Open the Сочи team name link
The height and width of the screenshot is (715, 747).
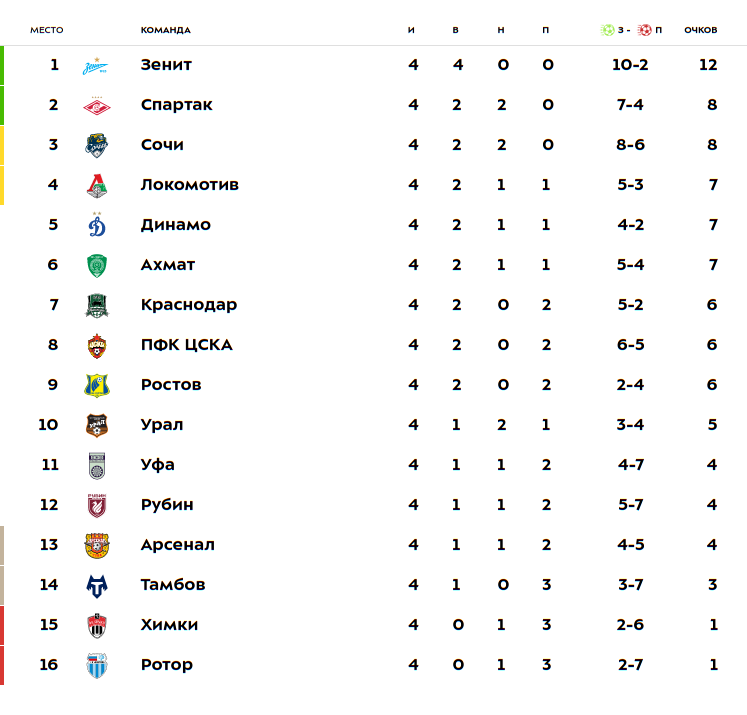pyautogui.click(x=162, y=145)
